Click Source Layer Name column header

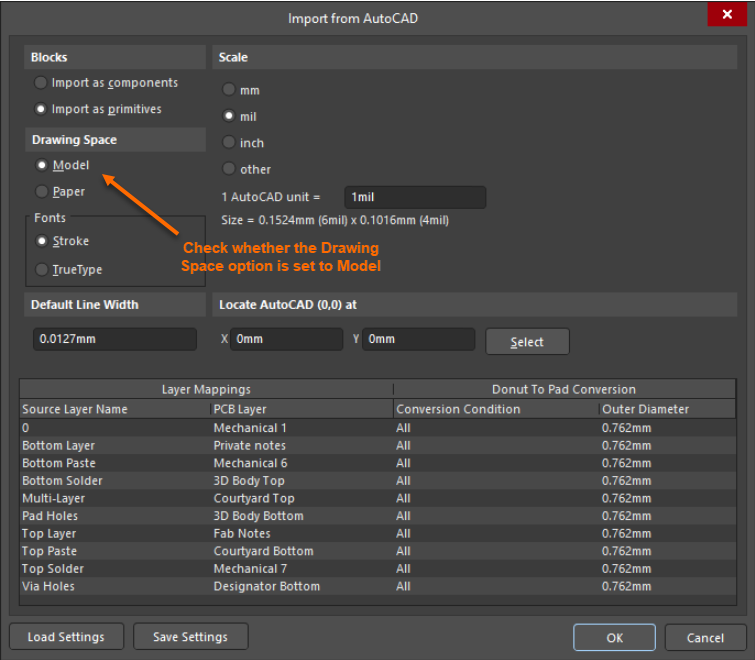[x=115, y=409]
